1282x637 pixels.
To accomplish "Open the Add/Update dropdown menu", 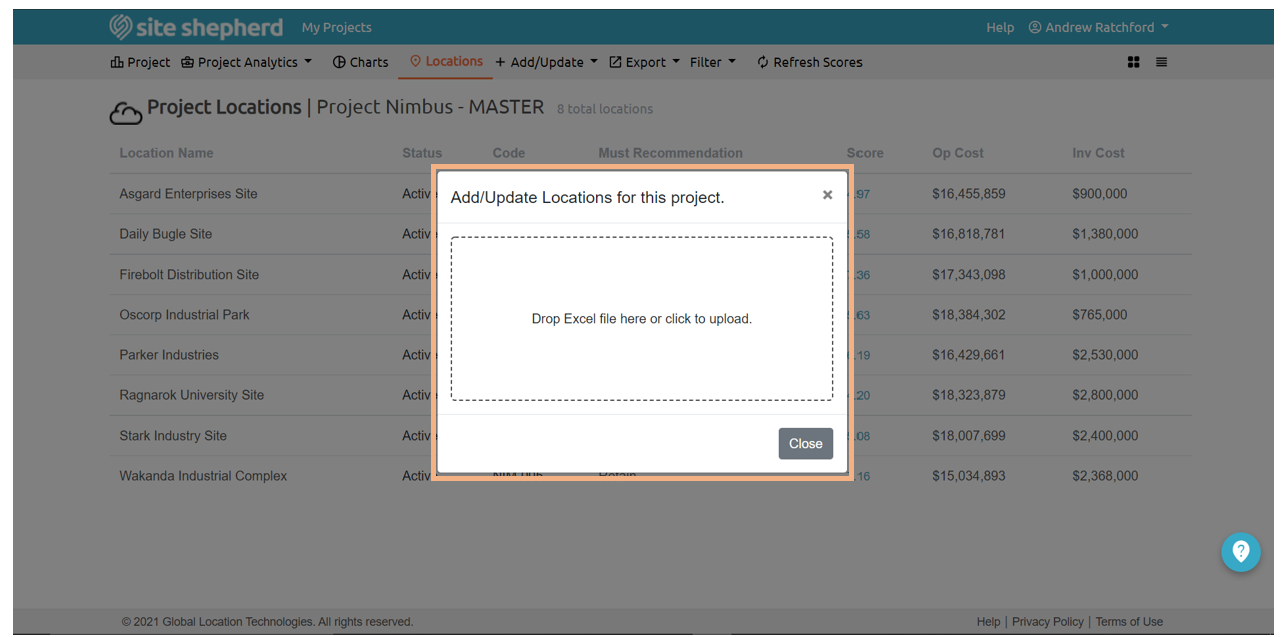I will (x=546, y=62).
